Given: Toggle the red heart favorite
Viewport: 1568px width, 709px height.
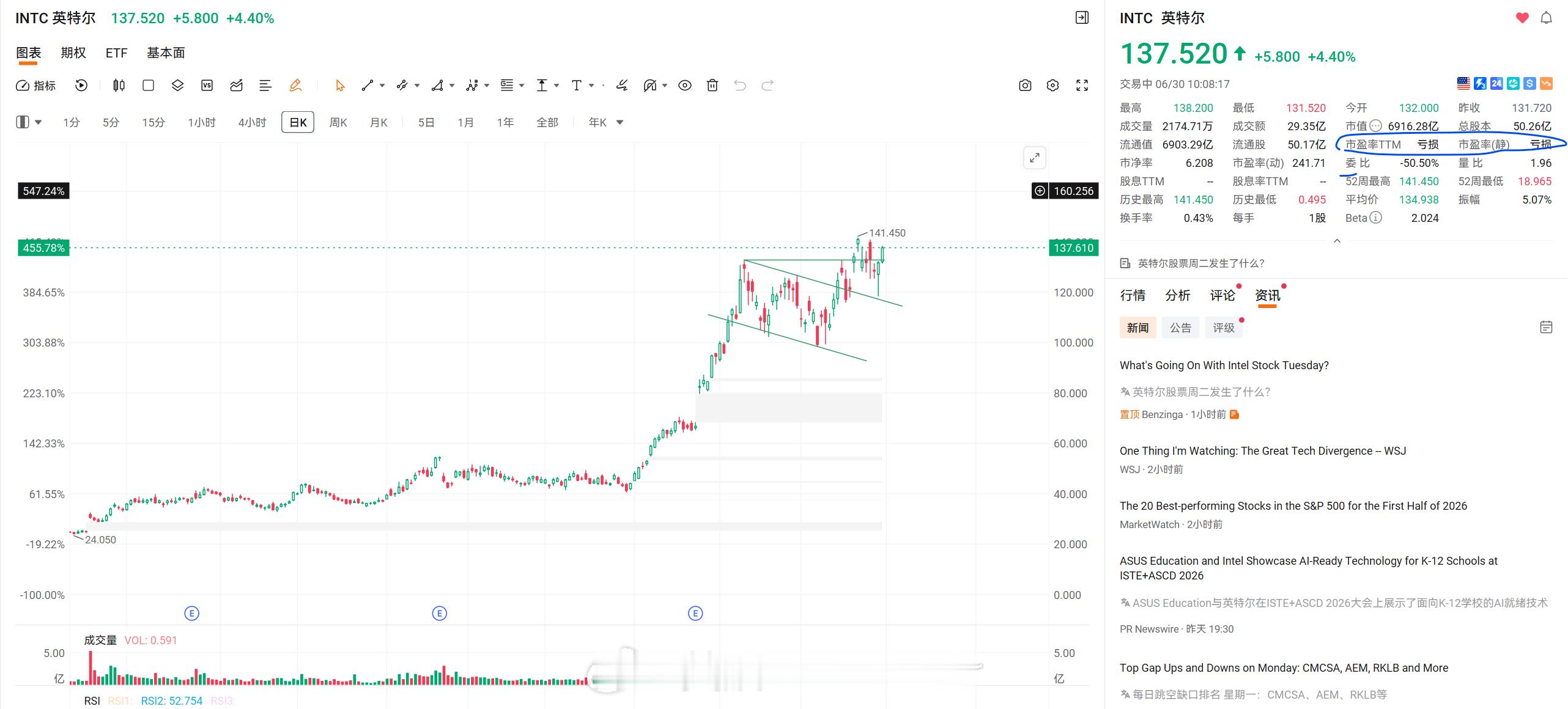Looking at the screenshot, I should coord(1522,18).
